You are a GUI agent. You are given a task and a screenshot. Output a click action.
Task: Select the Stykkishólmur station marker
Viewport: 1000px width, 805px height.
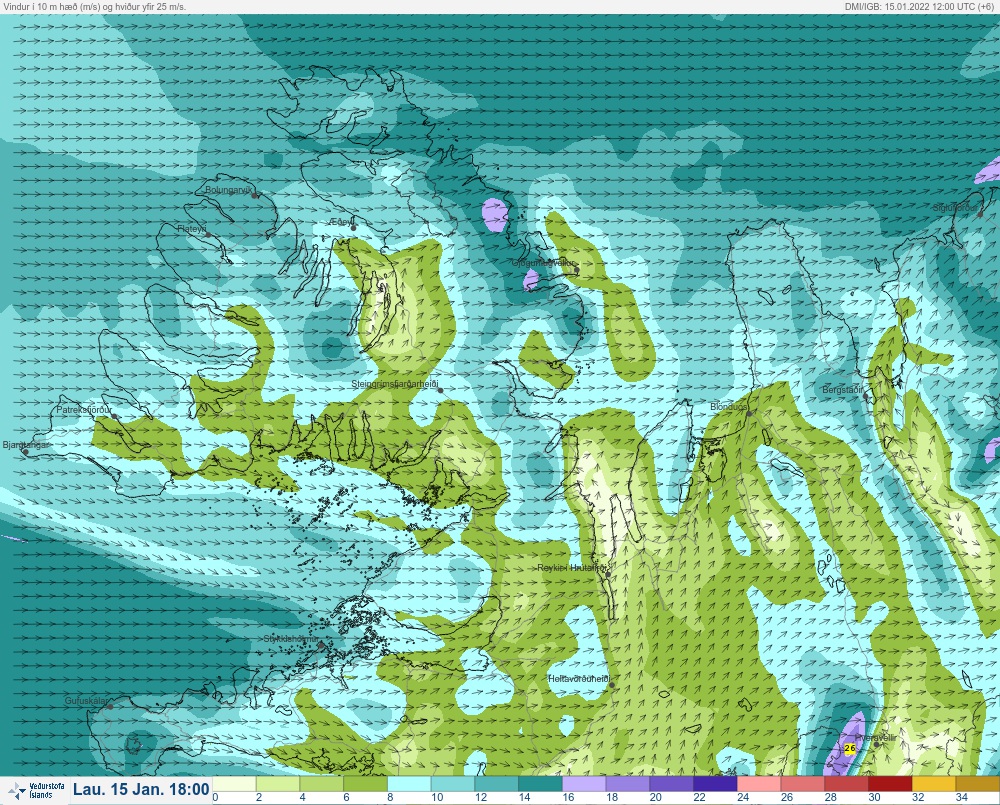click(x=321, y=645)
